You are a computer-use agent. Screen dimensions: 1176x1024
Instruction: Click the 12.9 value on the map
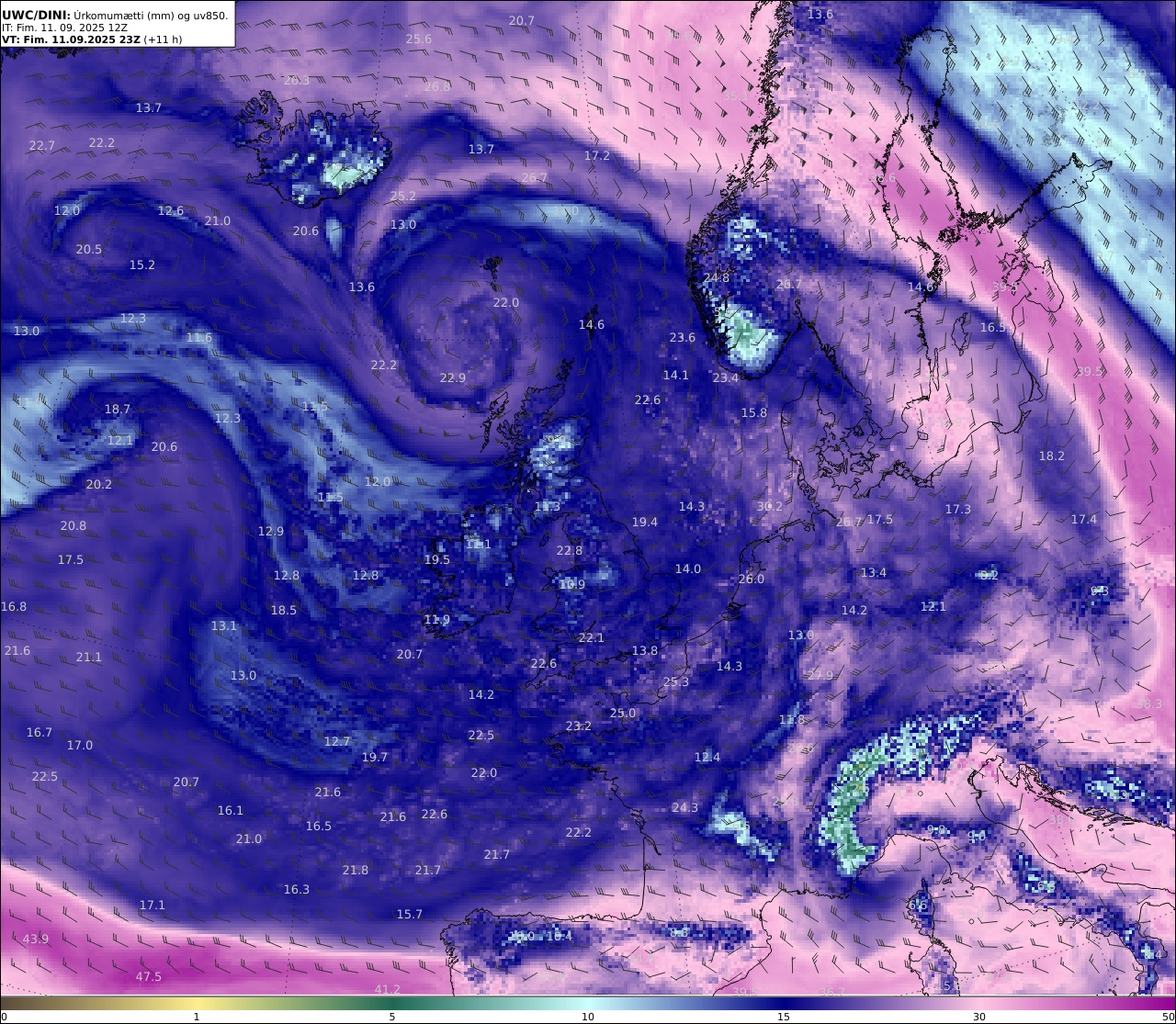[271, 531]
